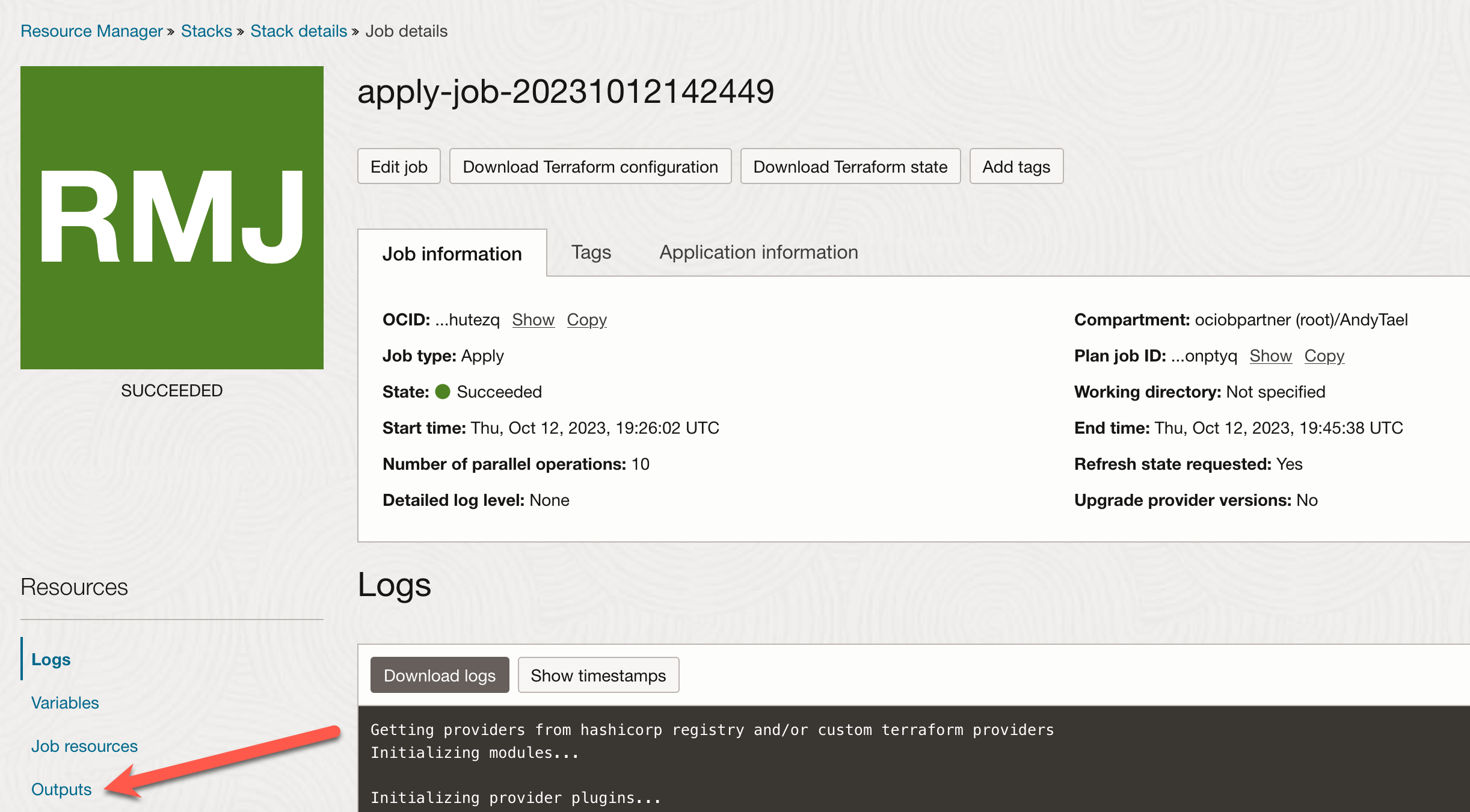Image resolution: width=1470 pixels, height=812 pixels.
Task: Click the green RMJ job icon
Action: click(x=171, y=217)
